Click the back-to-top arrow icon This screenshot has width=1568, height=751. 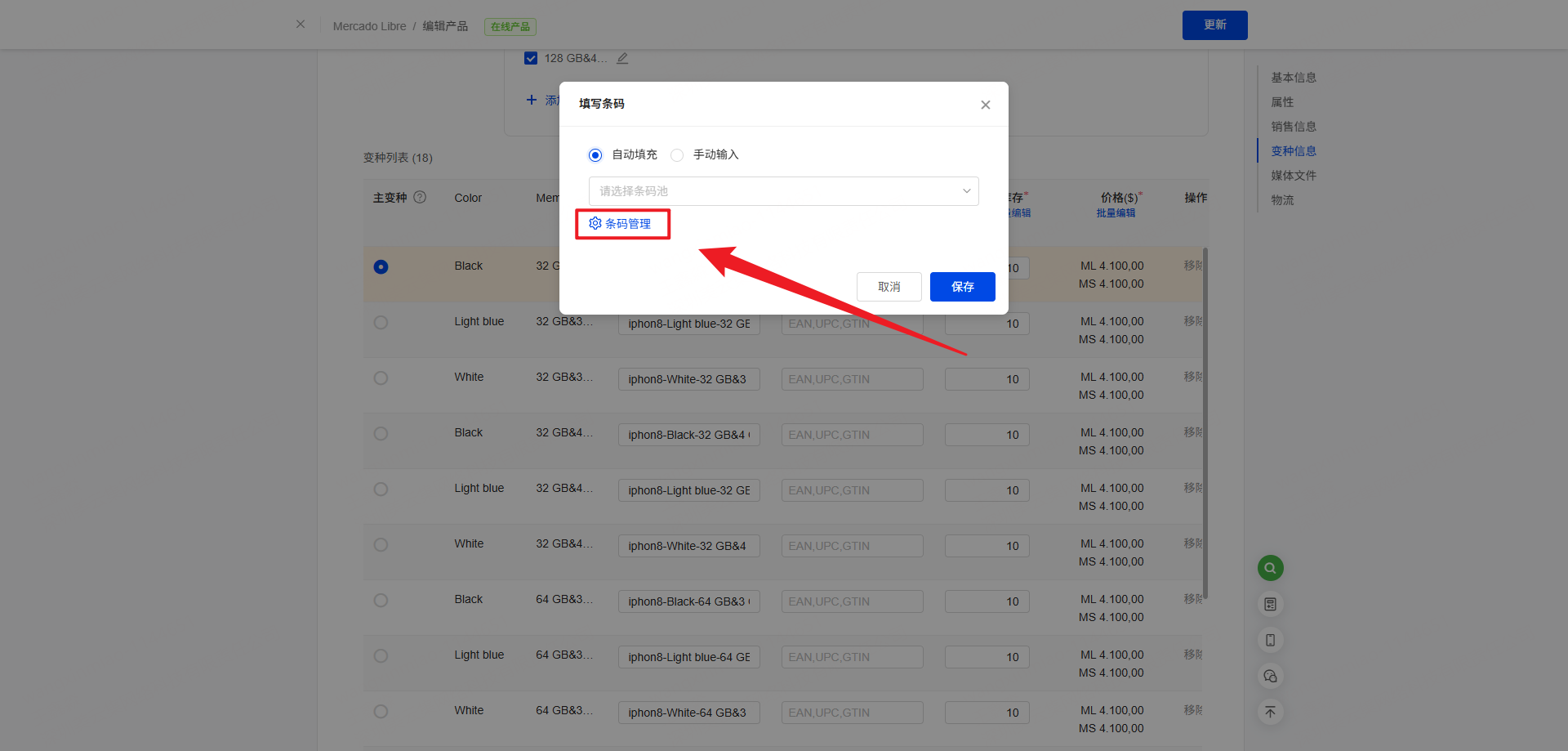[1270, 712]
